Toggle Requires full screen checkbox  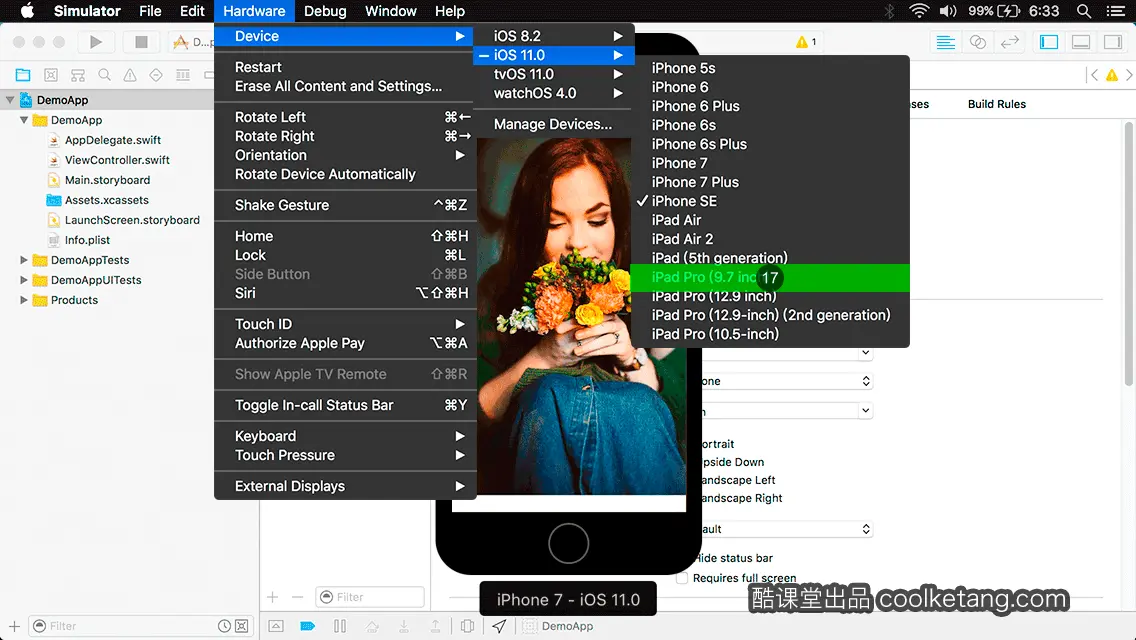pyautogui.click(x=682, y=578)
